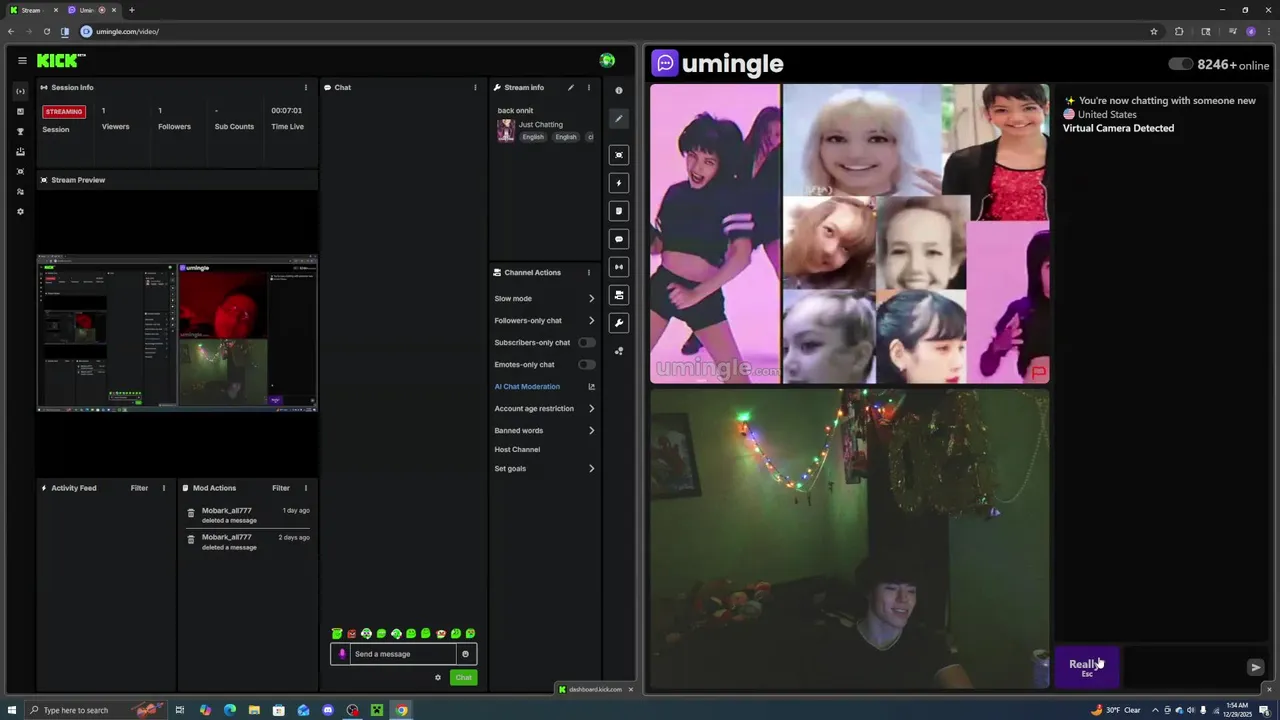Click the Just Chatting category thumbnail
1280x720 pixels.
[x=506, y=130]
